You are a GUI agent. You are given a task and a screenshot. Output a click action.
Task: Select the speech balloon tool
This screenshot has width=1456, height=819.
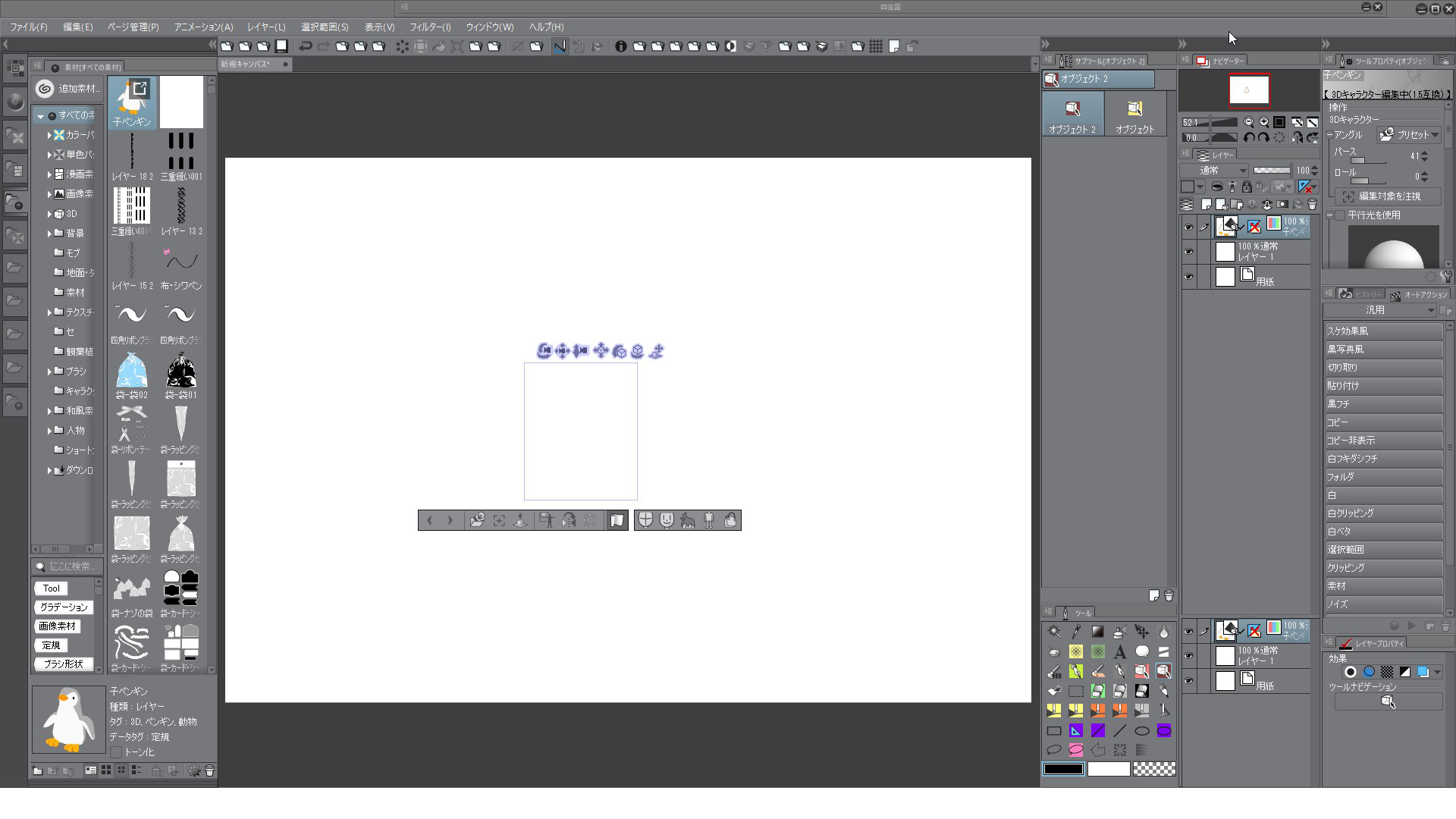point(1141,651)
